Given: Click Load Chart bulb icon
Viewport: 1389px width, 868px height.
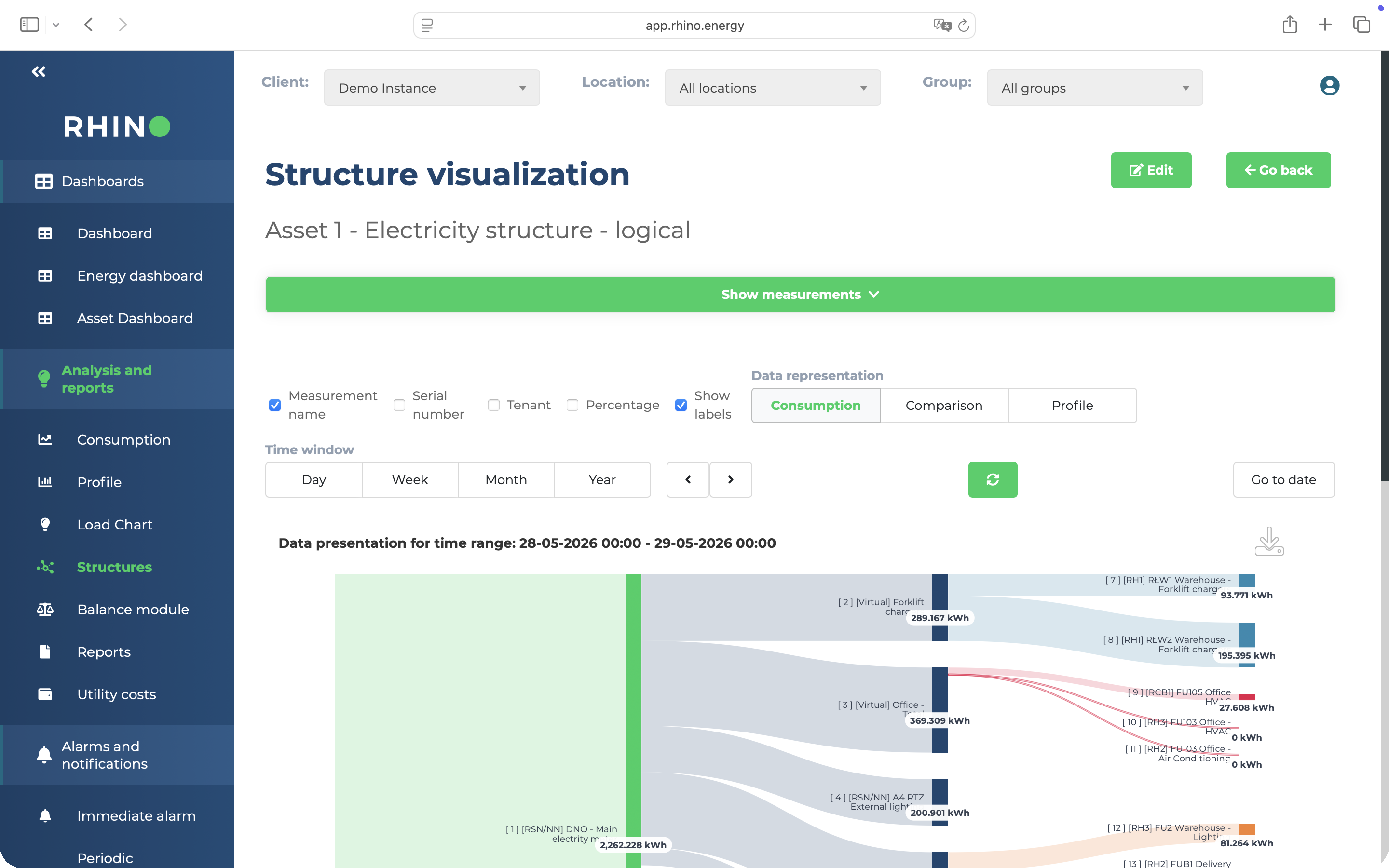Looking at the screenshot, I should (x=45, y=525).
